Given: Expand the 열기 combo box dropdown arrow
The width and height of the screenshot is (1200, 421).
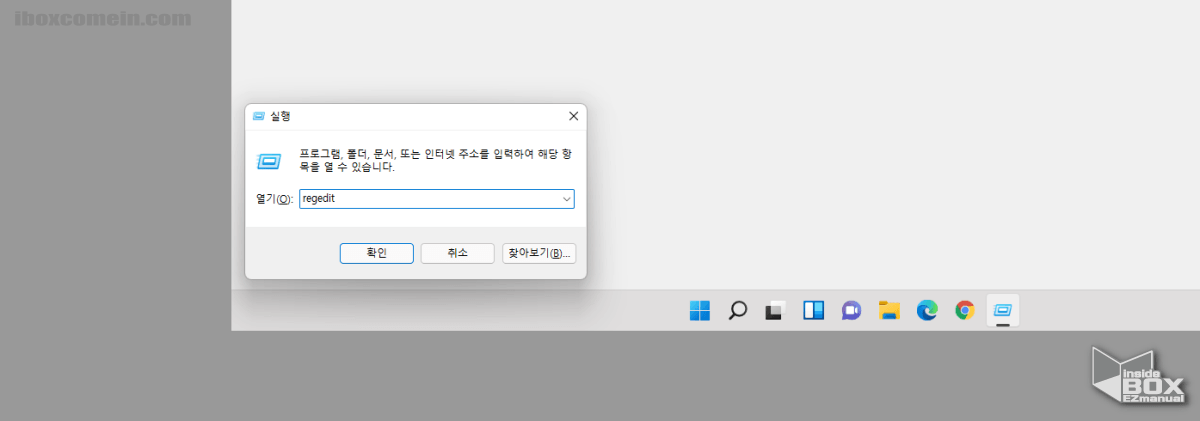Looking at the screenshot, I should [566, 199].
